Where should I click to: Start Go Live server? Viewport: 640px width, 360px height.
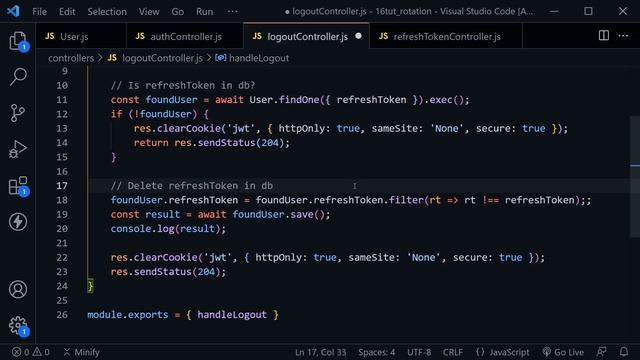point(564,352)
